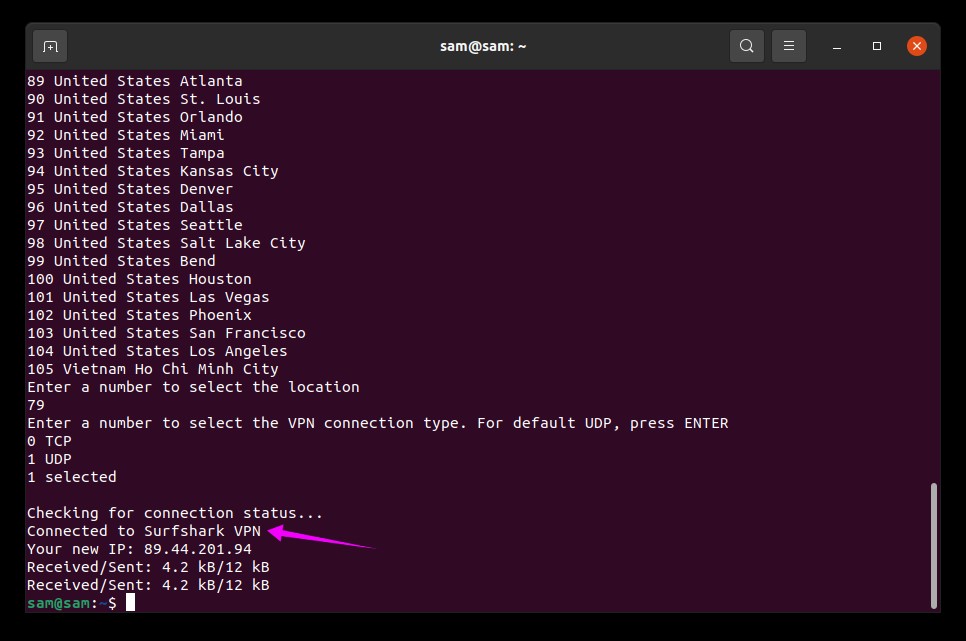This screenshot has width=966, height=641.
Task: Click line '95 United States Denver'
Action: click(x=130, y=189)
